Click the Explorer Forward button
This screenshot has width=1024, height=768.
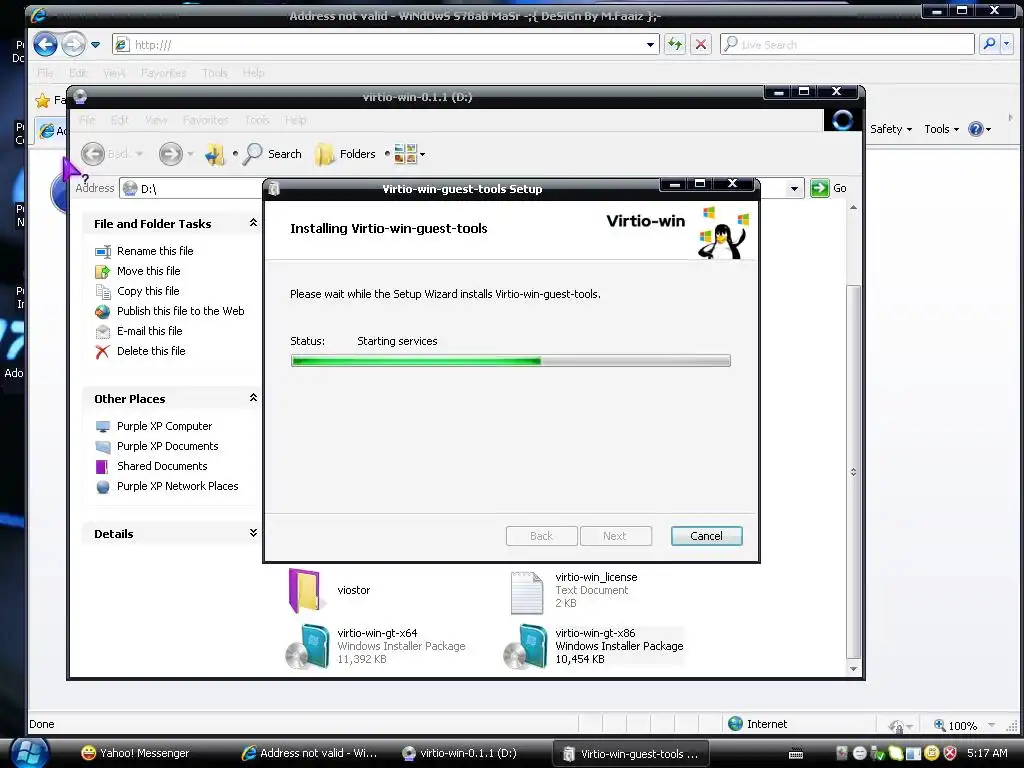coord(170,154)
